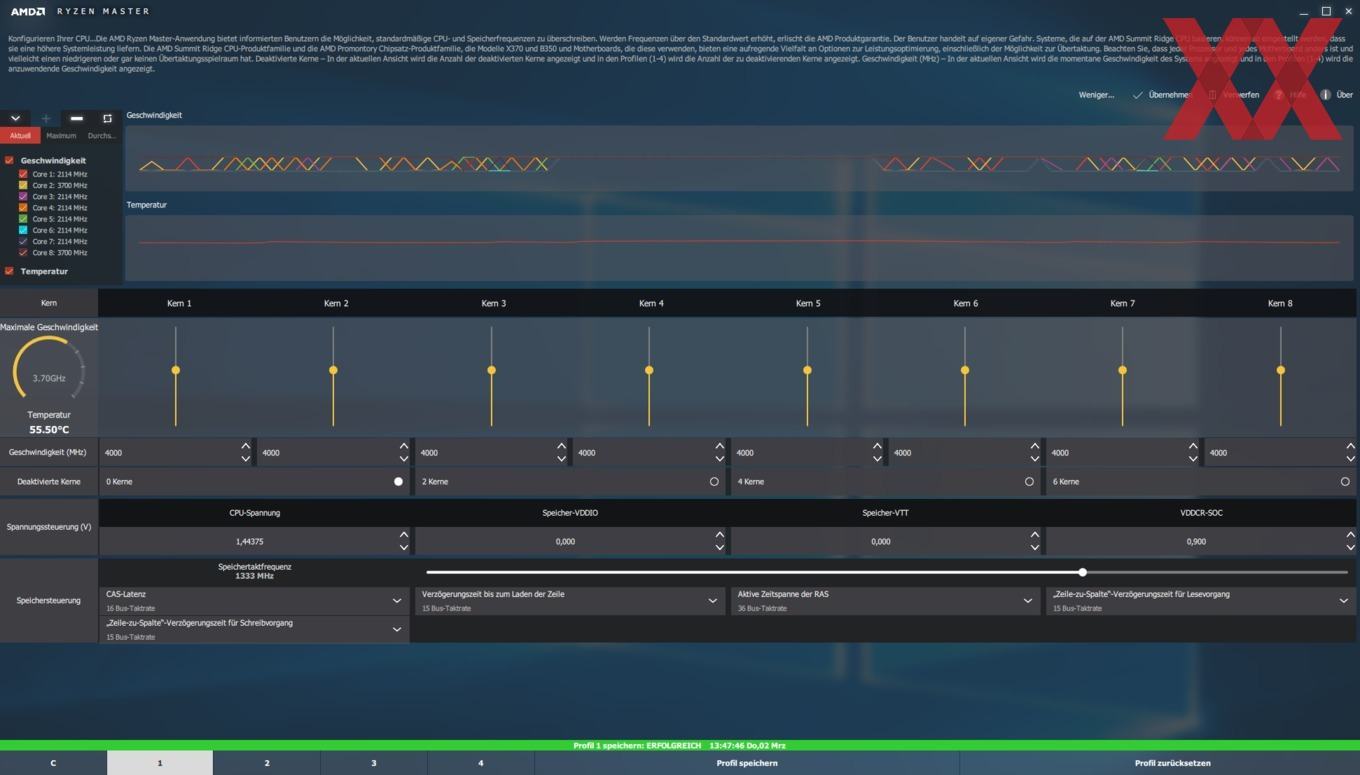Decrease Kern 3 speed with down arrow
The image size is (1360, 775).
coord(561,459)
